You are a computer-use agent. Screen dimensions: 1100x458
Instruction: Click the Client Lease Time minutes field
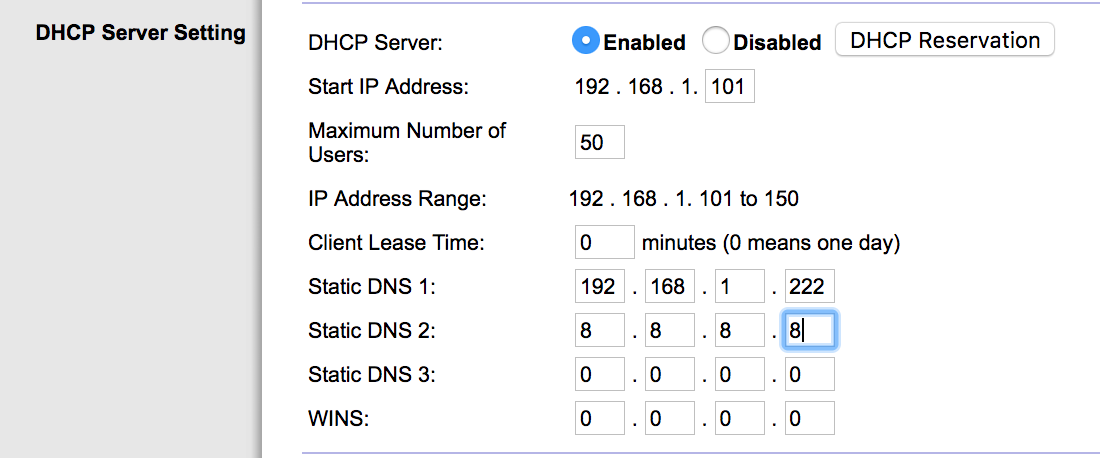605,242
